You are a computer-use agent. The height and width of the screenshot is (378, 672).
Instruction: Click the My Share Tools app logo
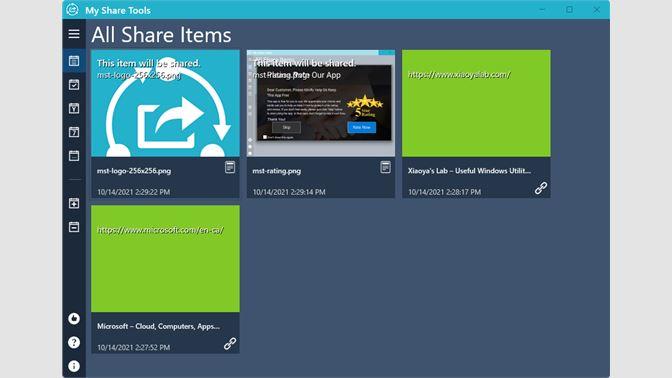72,9
